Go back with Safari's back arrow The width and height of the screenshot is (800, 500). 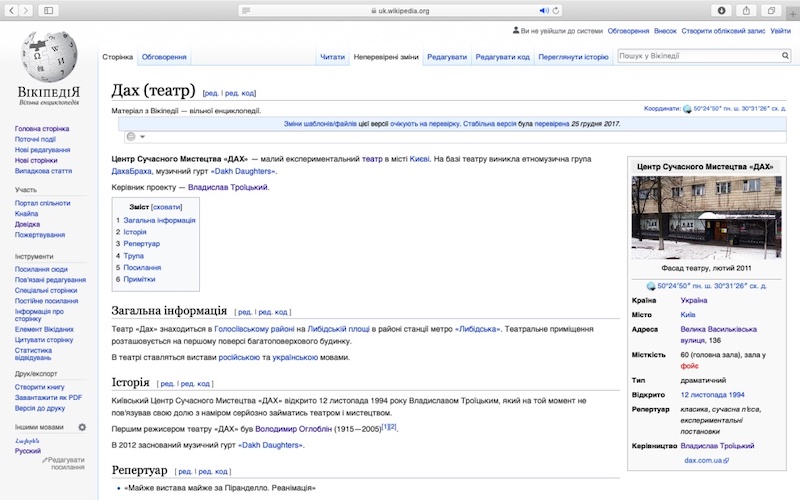pyautogui.click(x=12, y=10)
